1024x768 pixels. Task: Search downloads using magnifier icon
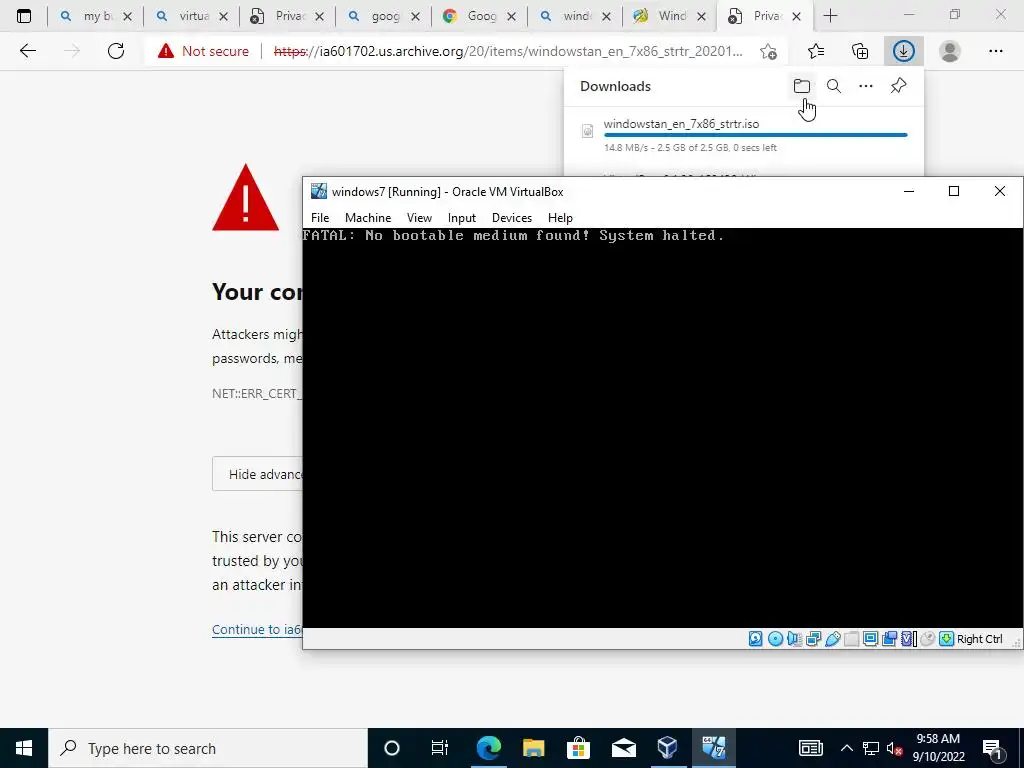tap(834, 86)
